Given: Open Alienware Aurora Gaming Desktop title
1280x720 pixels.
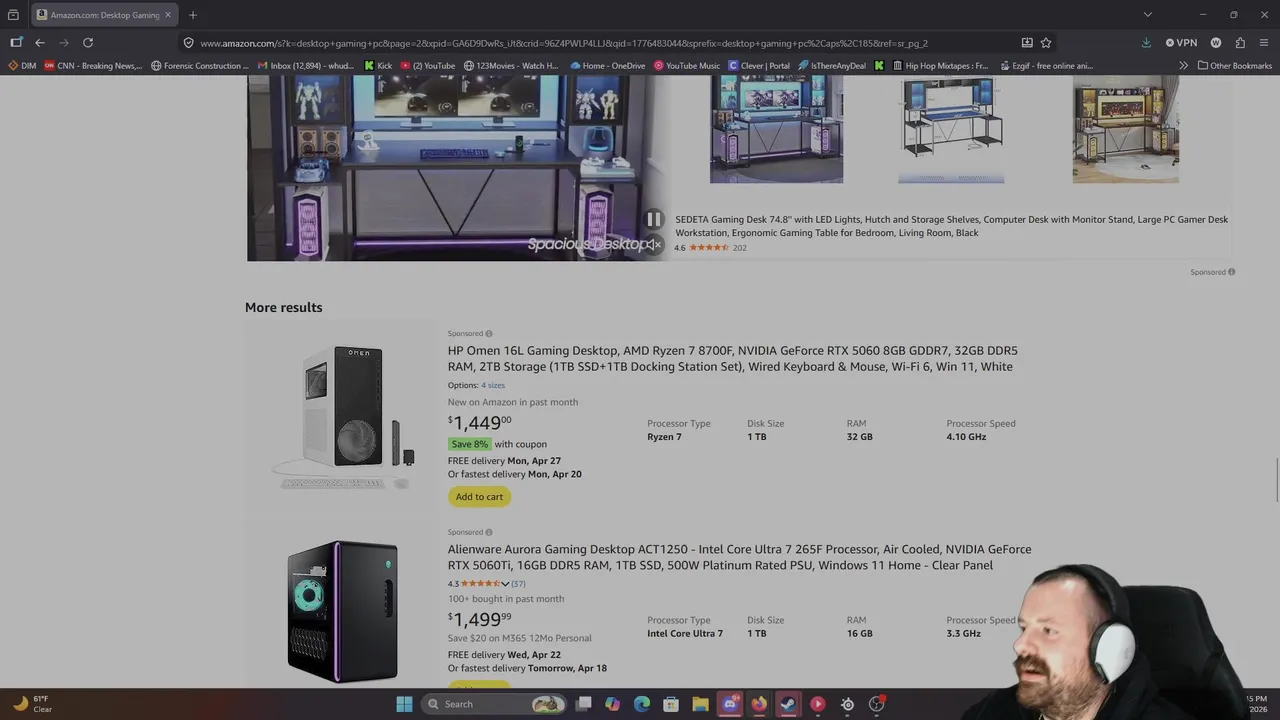Looking at the screenshot, I should click(739, 557).
